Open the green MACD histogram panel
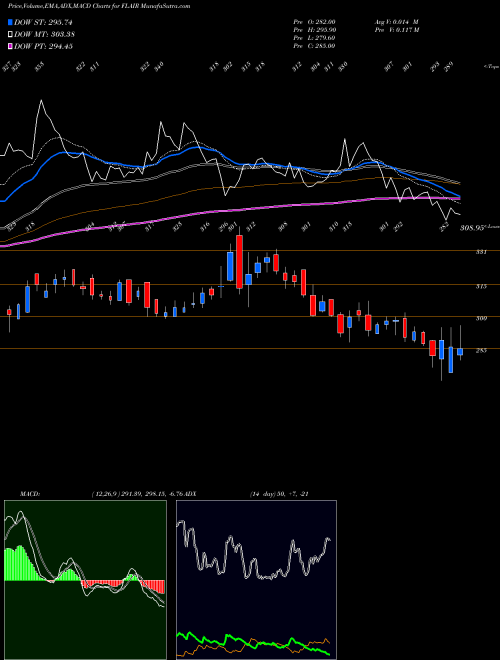 pos(85,580)
